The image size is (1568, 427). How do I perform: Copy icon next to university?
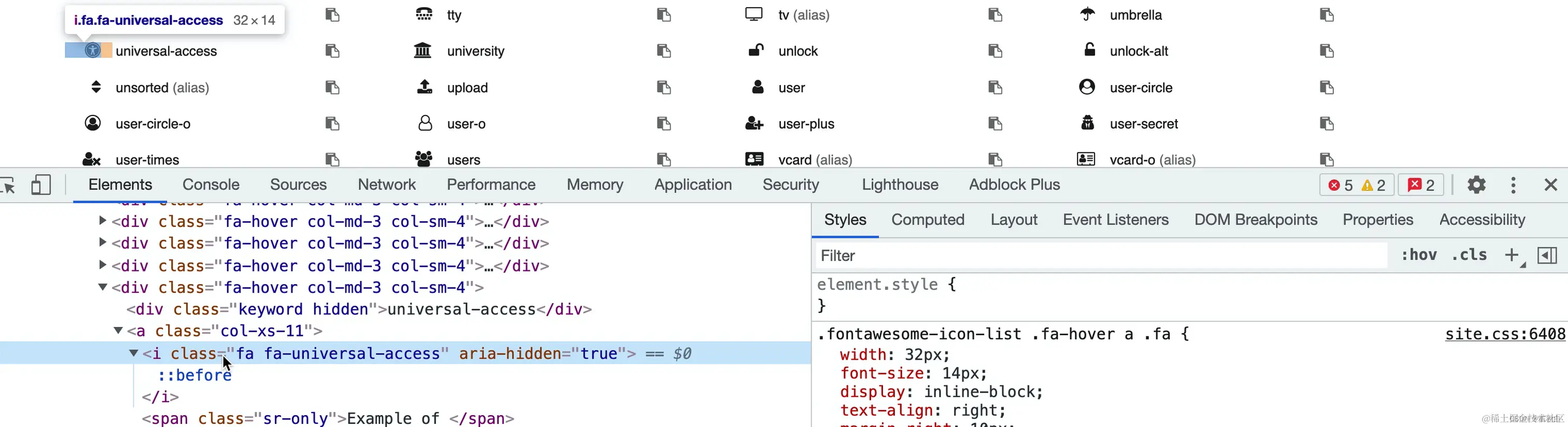664,50
